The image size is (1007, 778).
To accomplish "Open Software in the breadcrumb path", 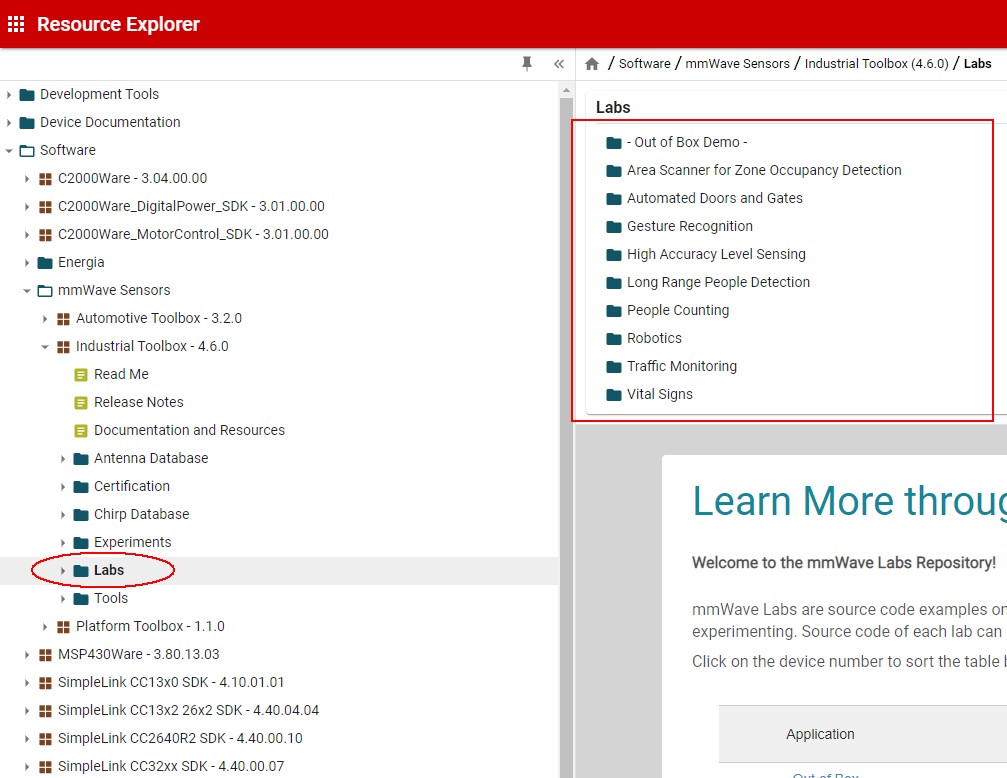I will (x=644, y=64).
